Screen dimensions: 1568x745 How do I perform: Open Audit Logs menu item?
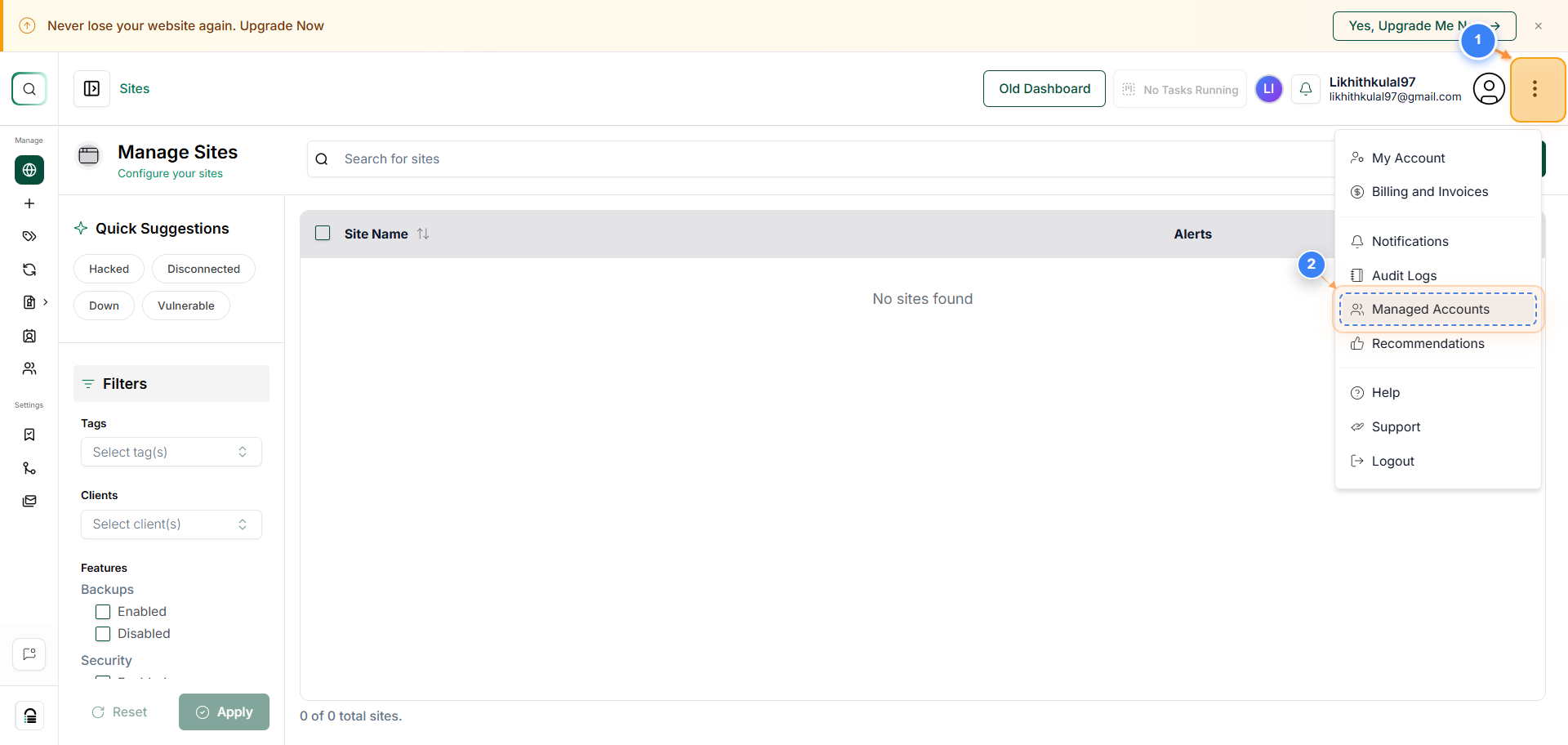(1437, 276)
